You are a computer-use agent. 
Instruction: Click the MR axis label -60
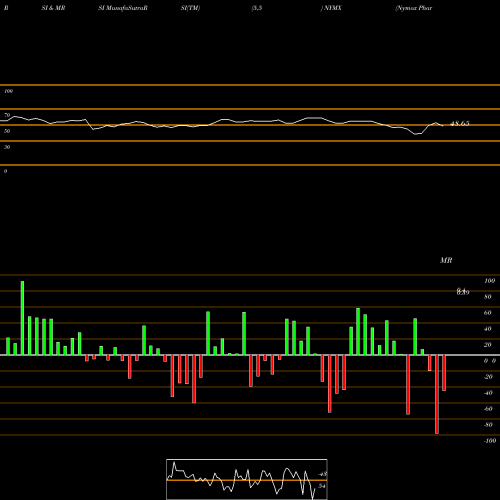pos(488,409)
